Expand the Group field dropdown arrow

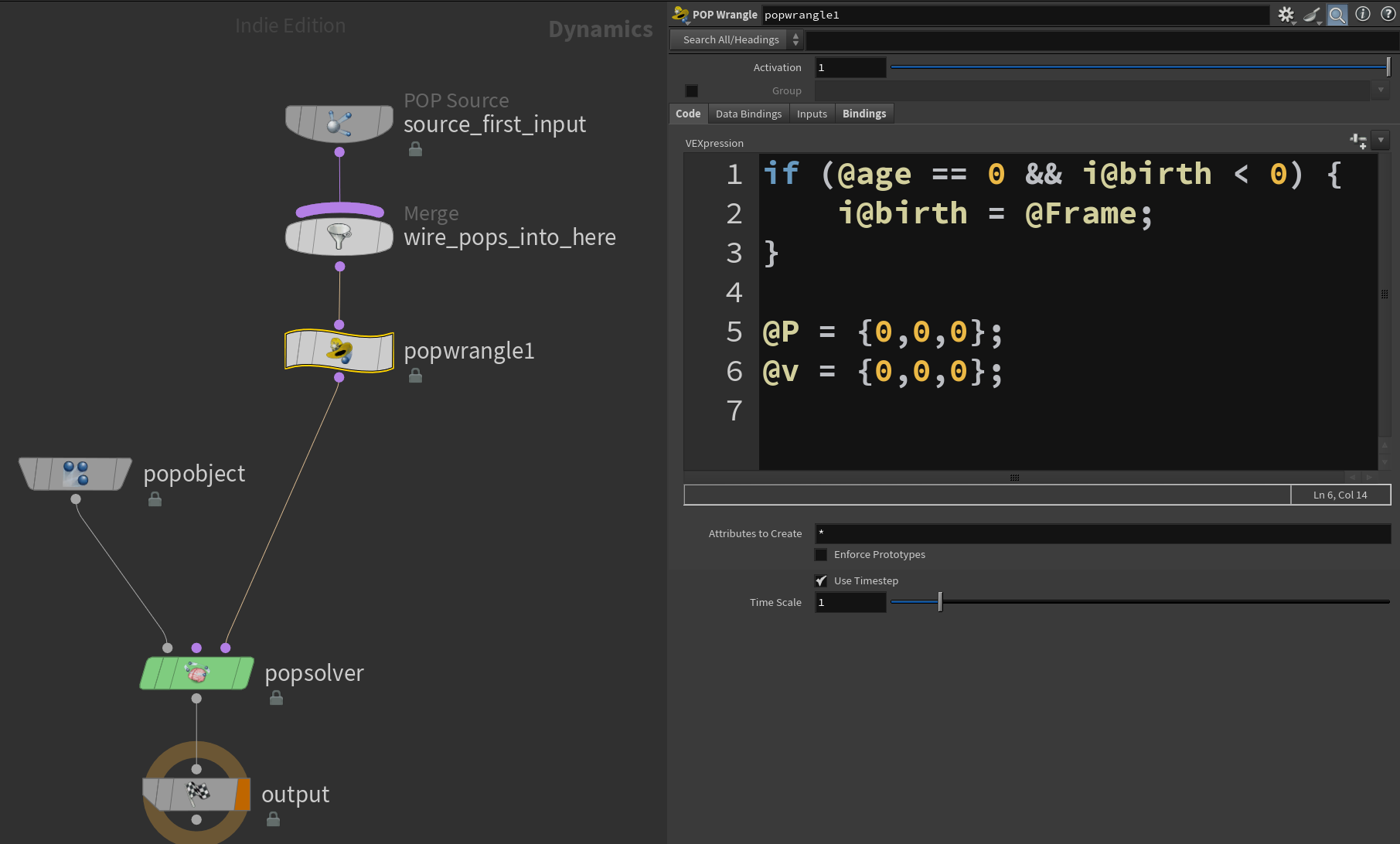[x=1381, y=90]
